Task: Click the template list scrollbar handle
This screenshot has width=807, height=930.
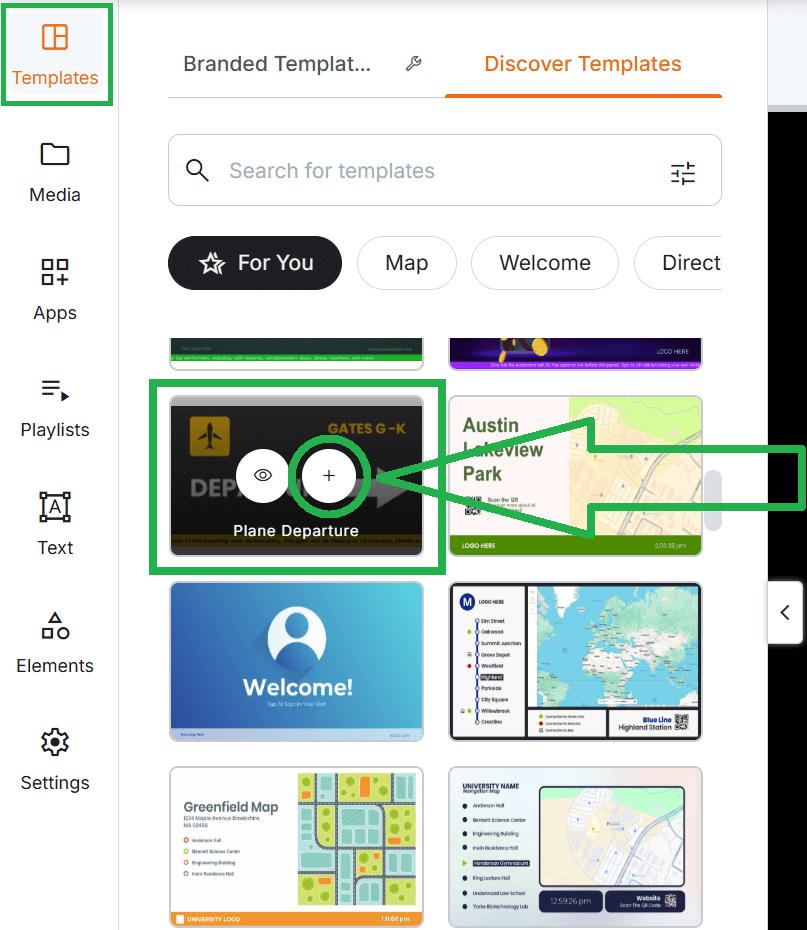Action: [x=713, y=501]
